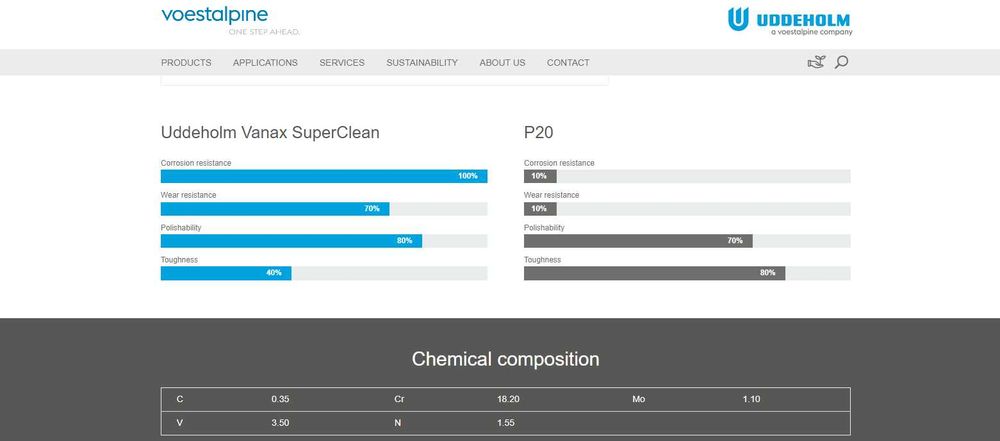Open search with the magnifier icon

841,62
